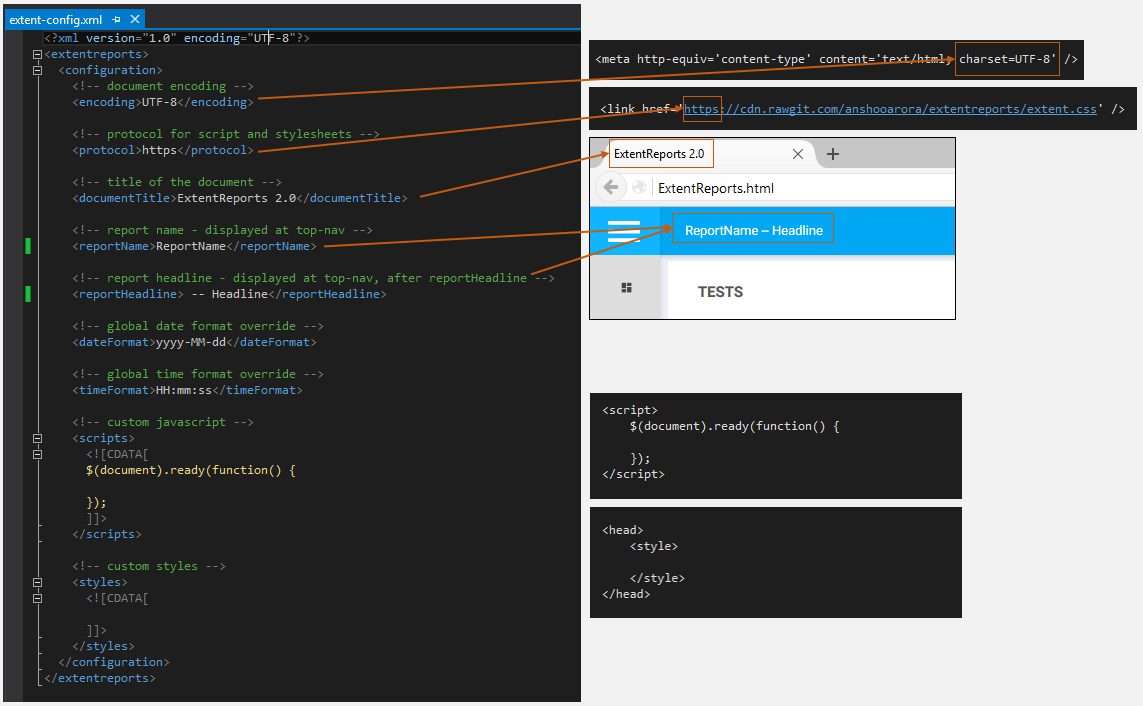Select the extent-config.xml document tab
The height and width of the screenshot is (706, 1143).
click(57, 20)
